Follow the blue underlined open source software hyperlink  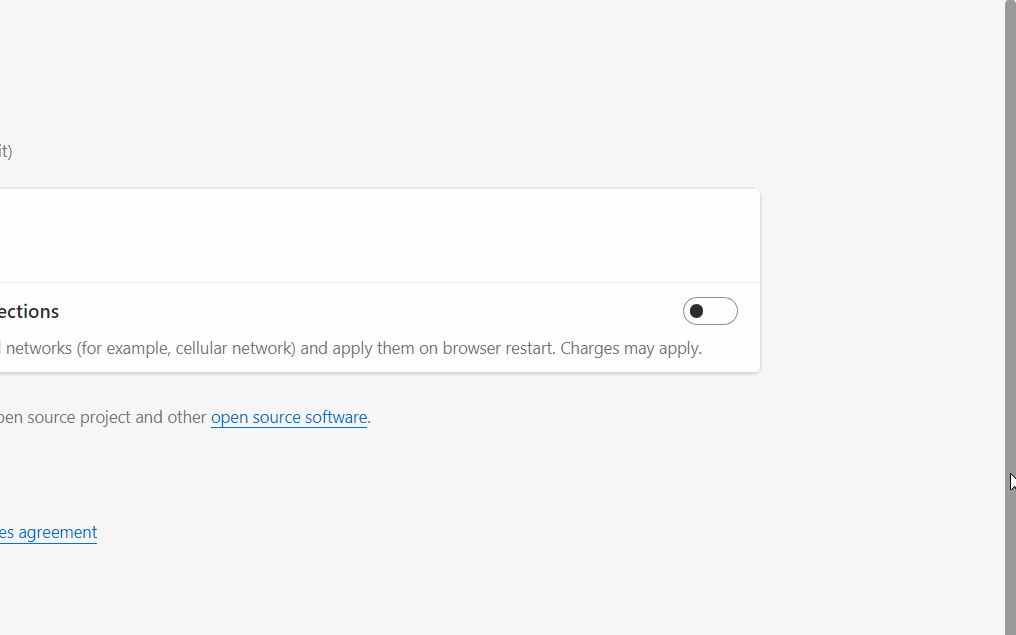click(x=288, y=417)
